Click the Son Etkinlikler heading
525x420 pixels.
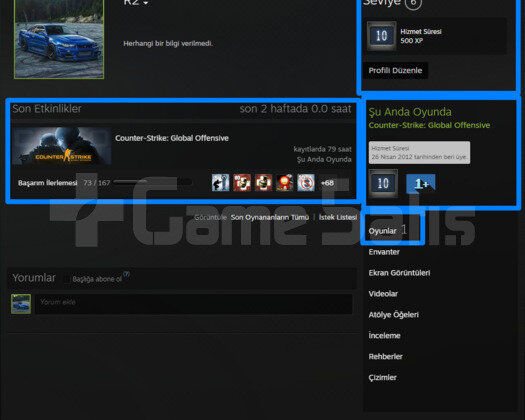(x=47, y=109)
